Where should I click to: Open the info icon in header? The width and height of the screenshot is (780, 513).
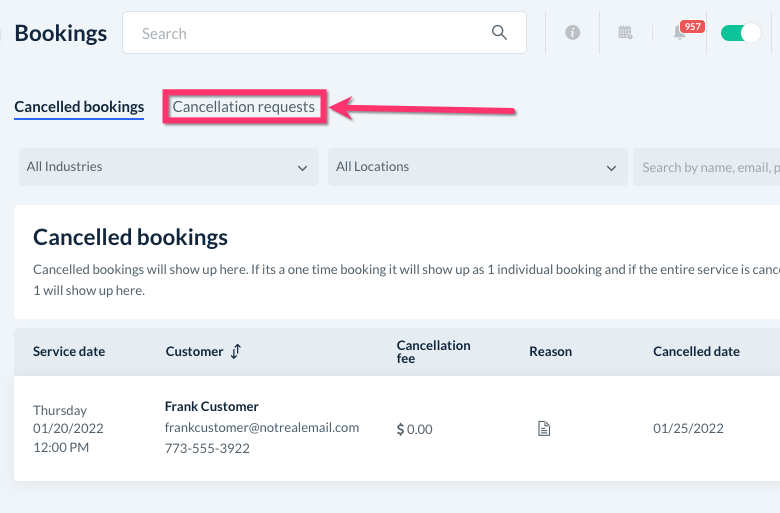573,33
